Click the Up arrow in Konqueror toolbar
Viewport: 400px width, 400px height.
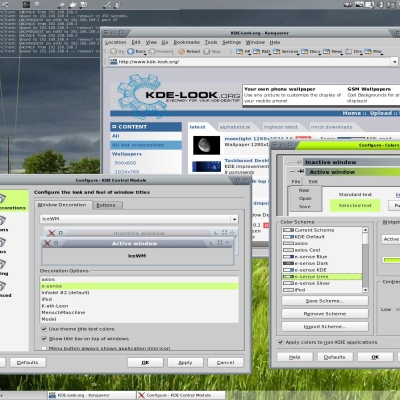pos(113,51)
